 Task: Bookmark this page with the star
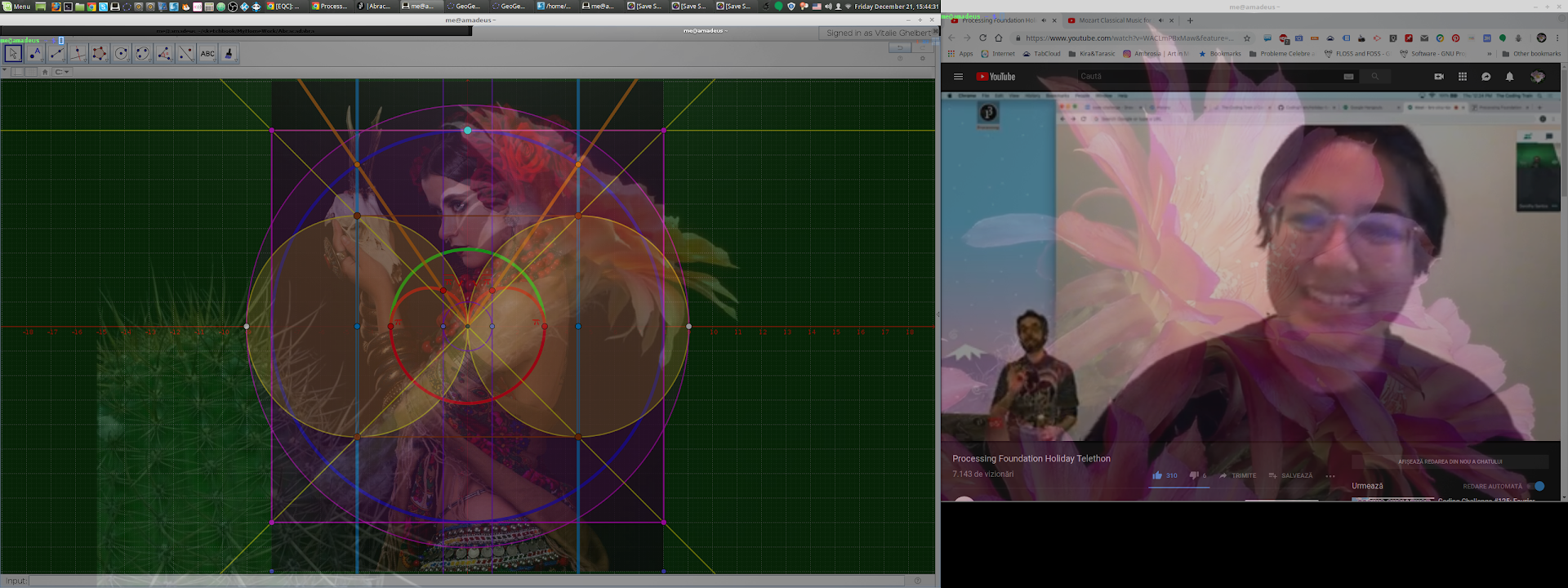click(1247, 38)
